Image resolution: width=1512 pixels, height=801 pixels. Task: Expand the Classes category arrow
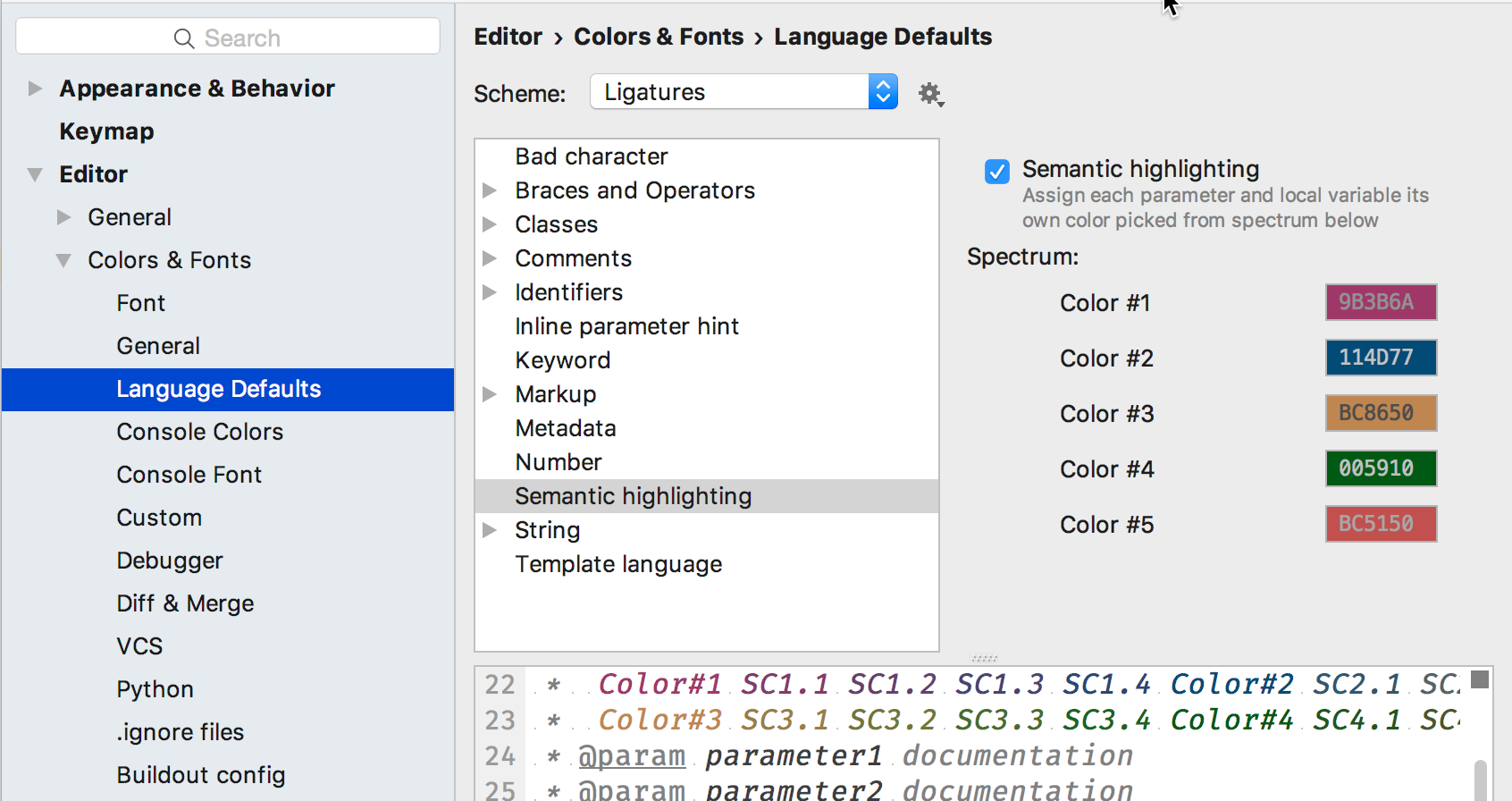(x=490, y=224)
